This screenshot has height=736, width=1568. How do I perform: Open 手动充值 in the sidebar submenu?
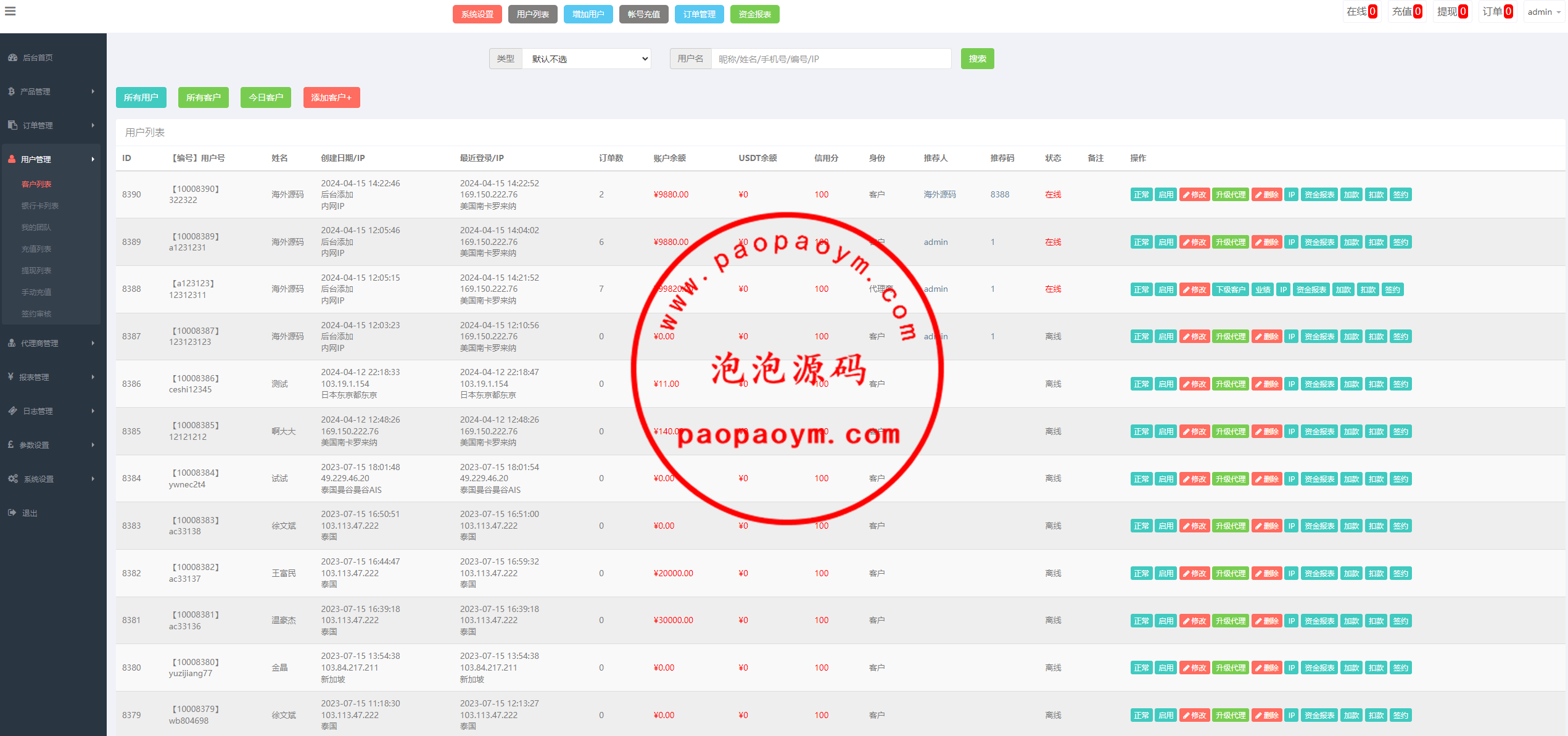36,292
